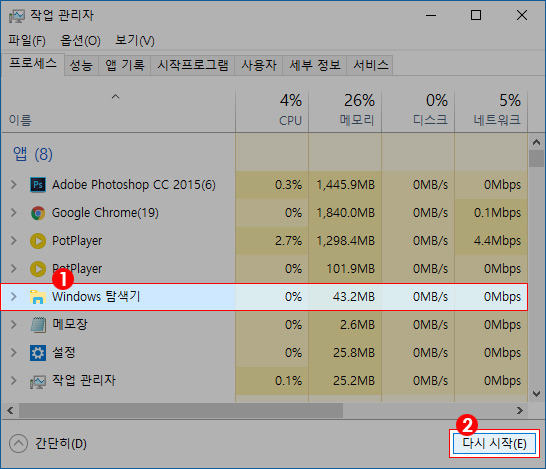This screenshot has height=469, width=546.
Task: Click the 1,840.0MB memory value
Action: pos(345,213)
